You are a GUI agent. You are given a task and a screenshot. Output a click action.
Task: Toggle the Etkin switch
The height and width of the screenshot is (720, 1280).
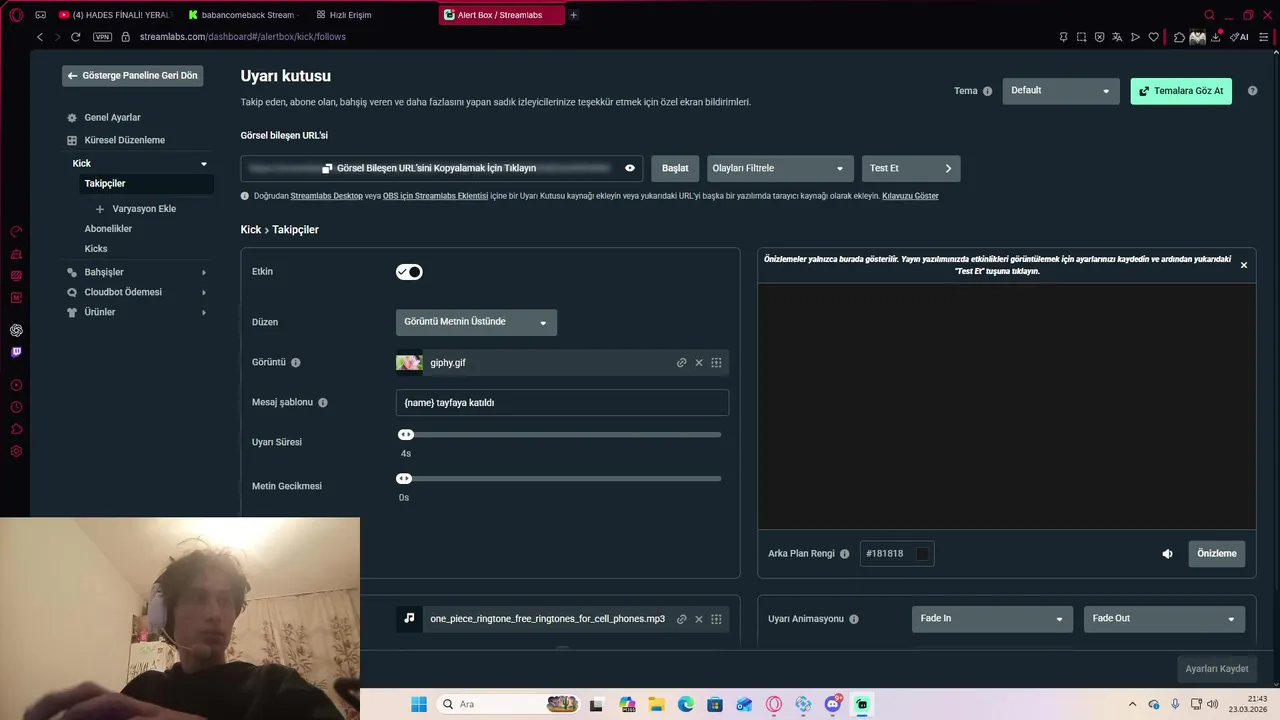click(409, 272)
